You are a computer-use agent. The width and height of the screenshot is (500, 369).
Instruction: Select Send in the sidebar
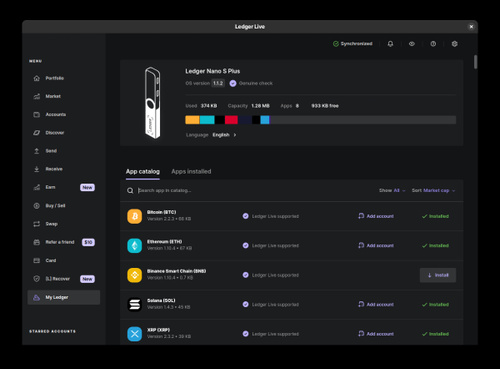pyautogui.click(x=51, y=151)
